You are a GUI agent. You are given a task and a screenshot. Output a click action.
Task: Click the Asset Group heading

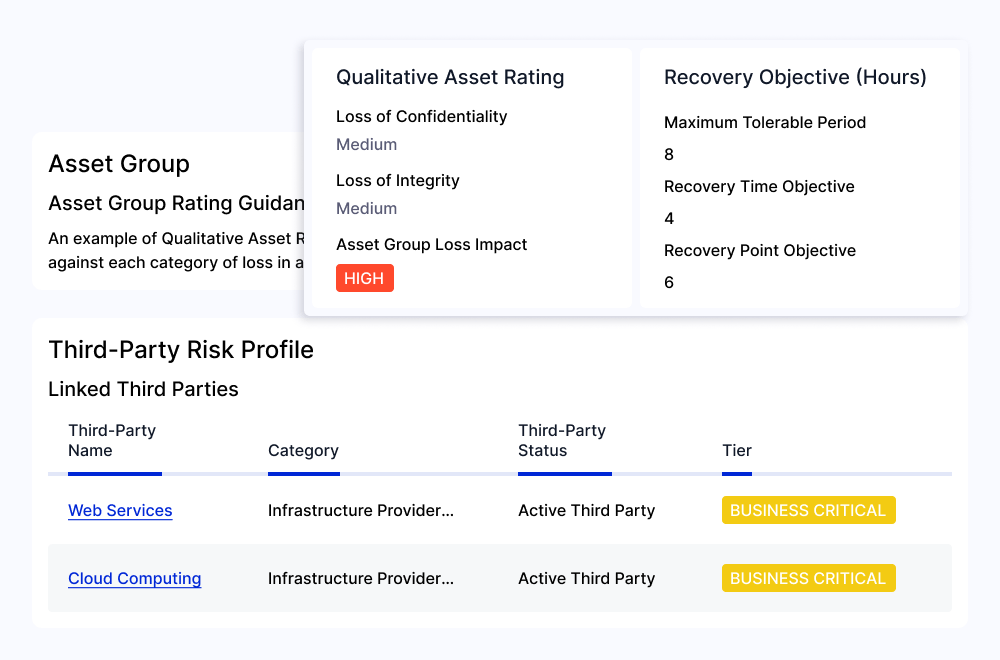click(119, 164)
